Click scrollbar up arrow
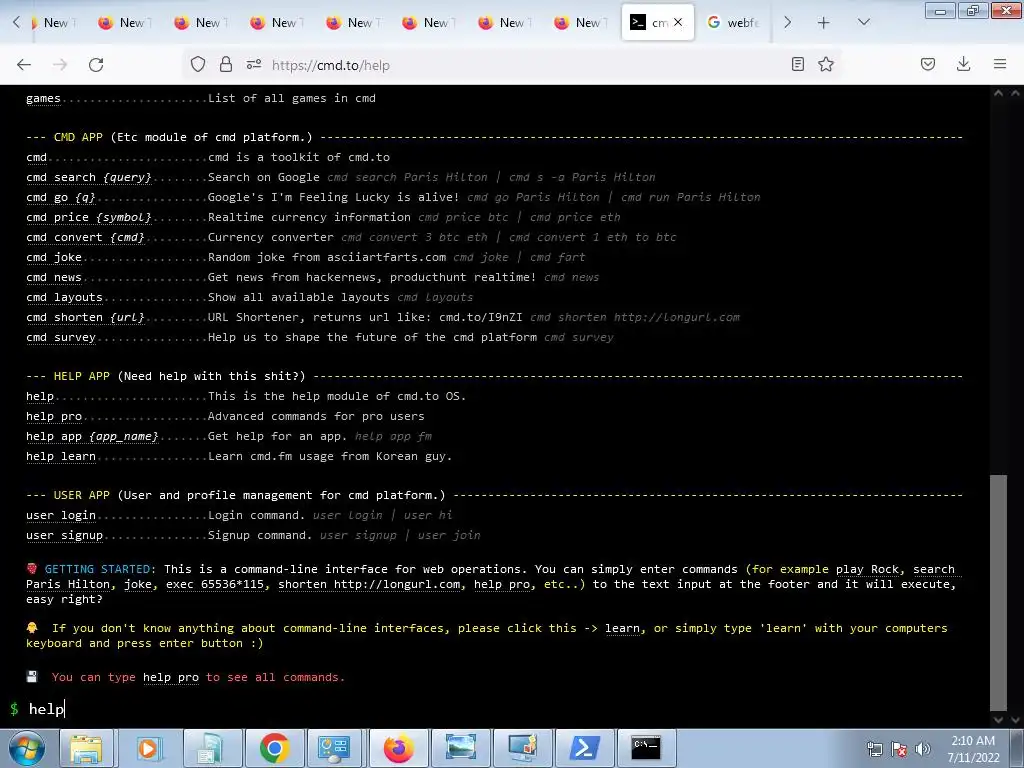This screenshot has height=768, width=1024. [x=998, y=93]
